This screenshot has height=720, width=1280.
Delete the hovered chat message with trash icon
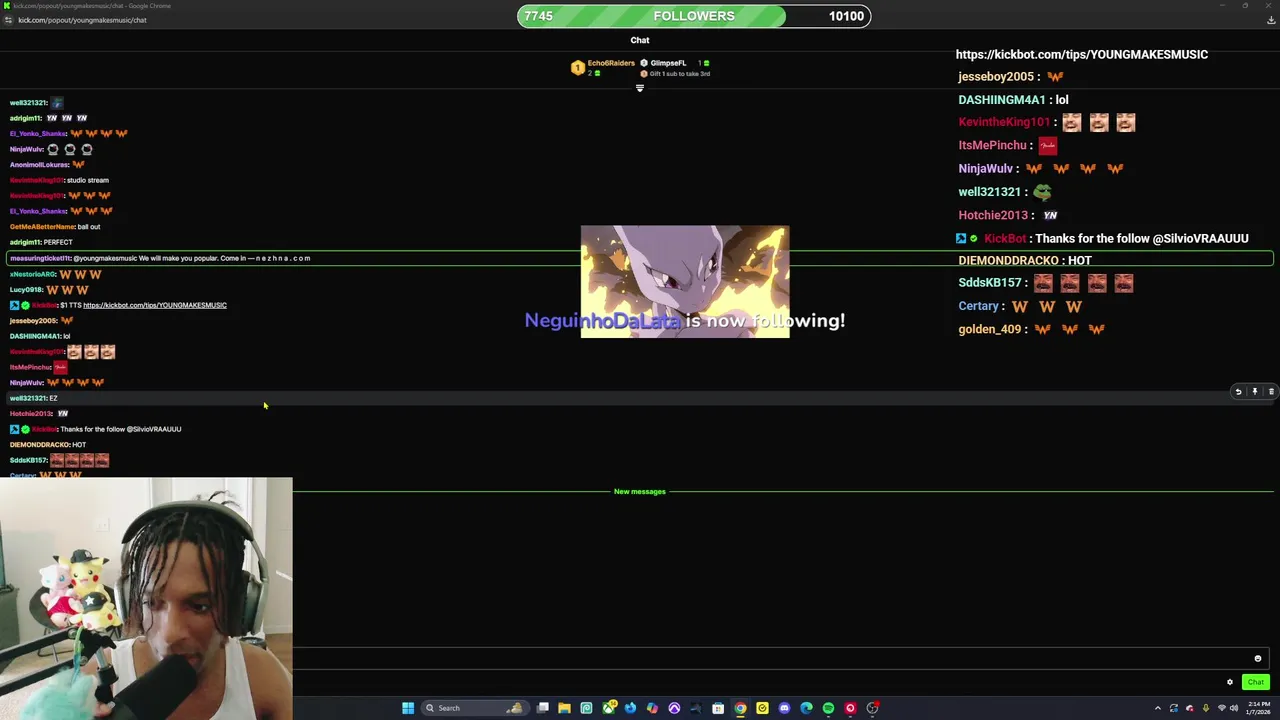1271,392
